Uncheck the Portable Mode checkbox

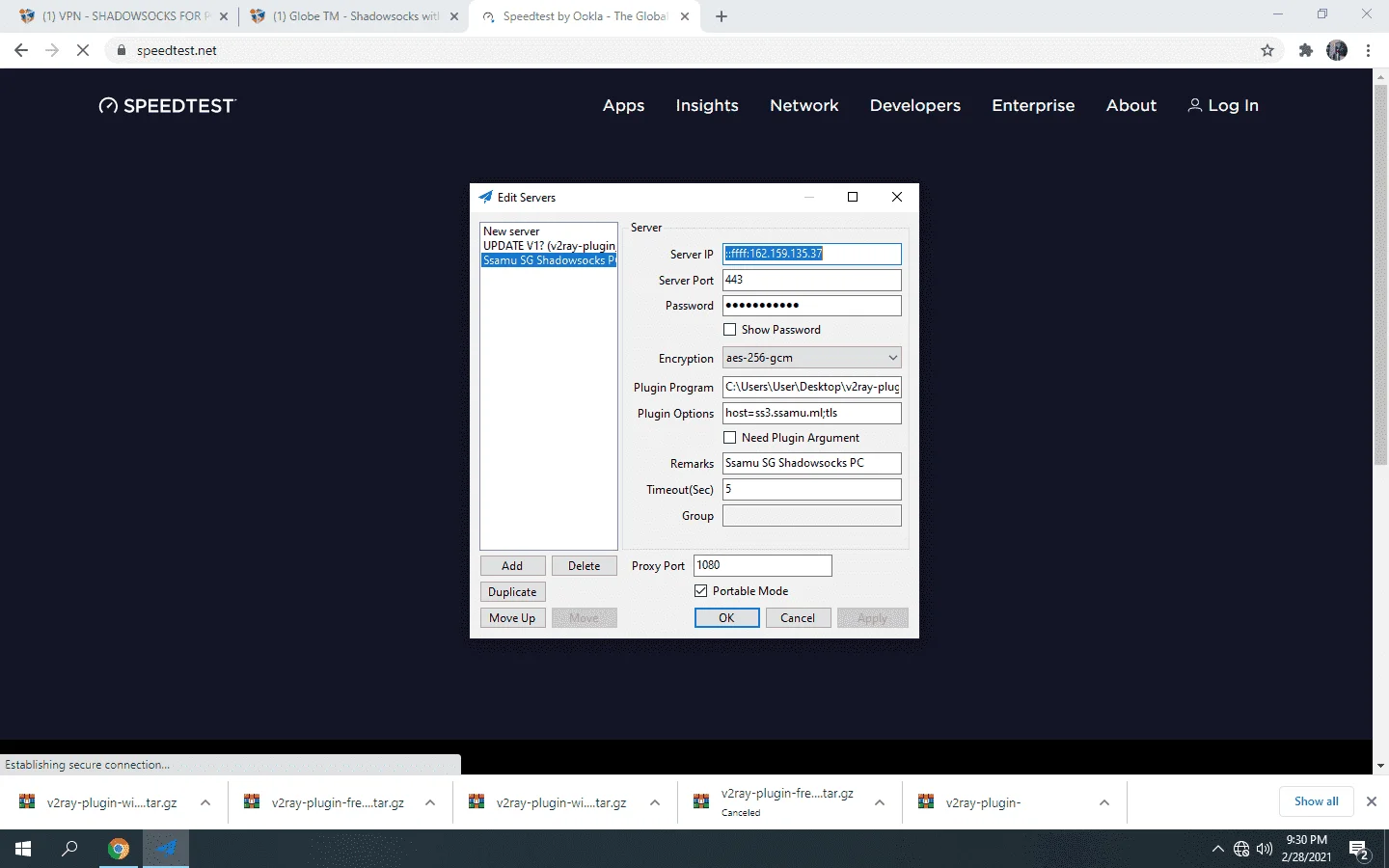coord(701,591)
